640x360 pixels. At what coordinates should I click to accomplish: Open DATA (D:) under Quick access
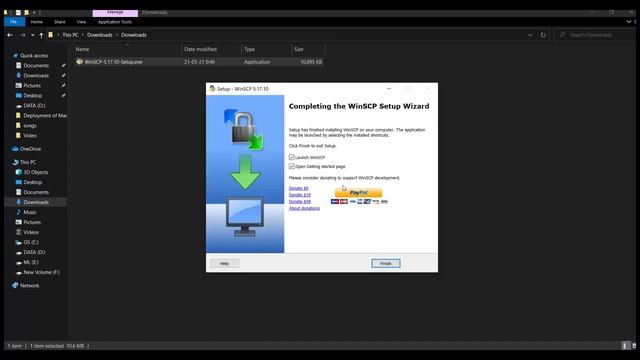point(34,106)
